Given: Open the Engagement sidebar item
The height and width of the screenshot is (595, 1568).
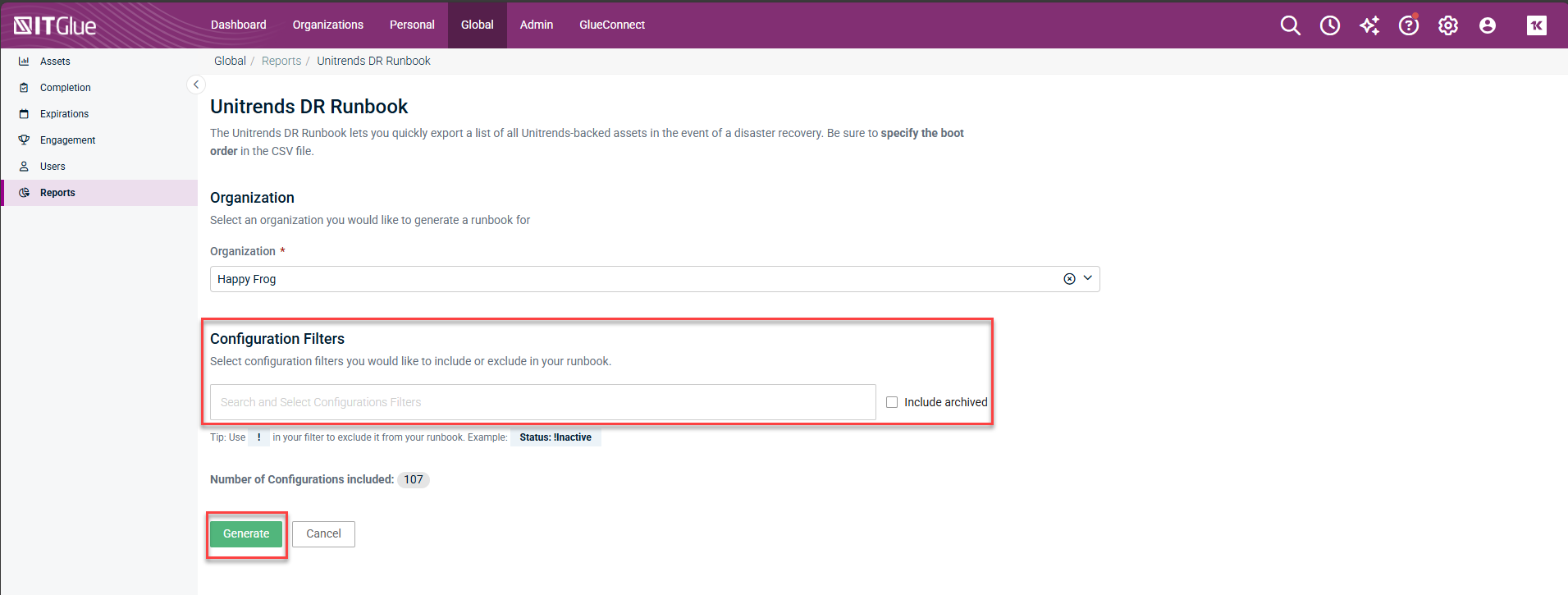Looking at the screenshot, I should 67,140.
